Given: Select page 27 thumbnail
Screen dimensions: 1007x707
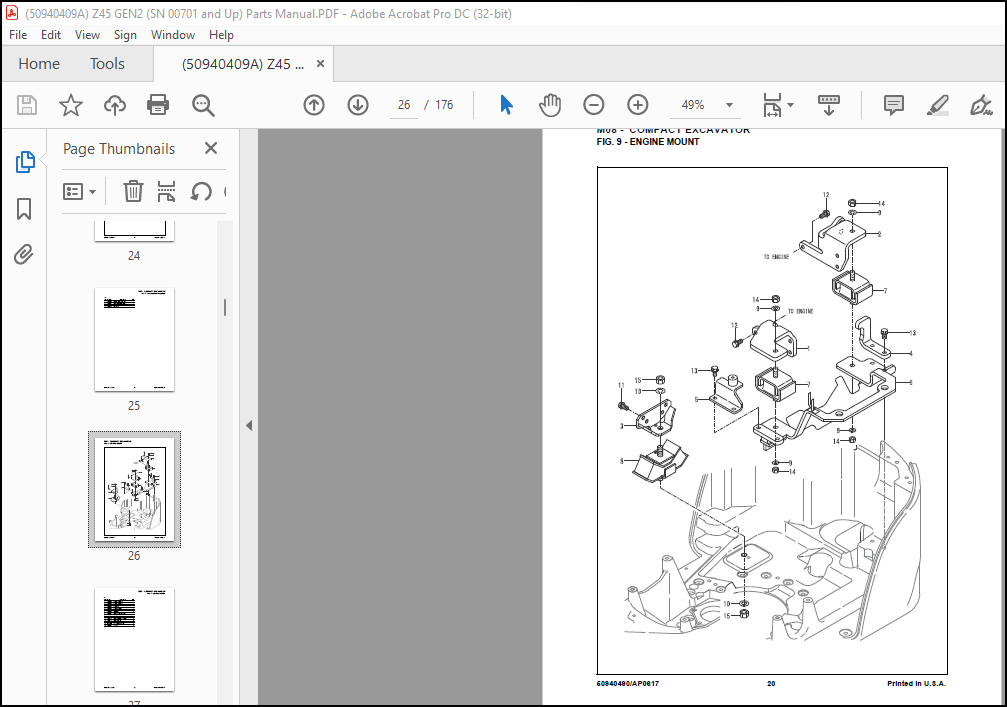Looking at the screenshot, I should tap(134, 640).
